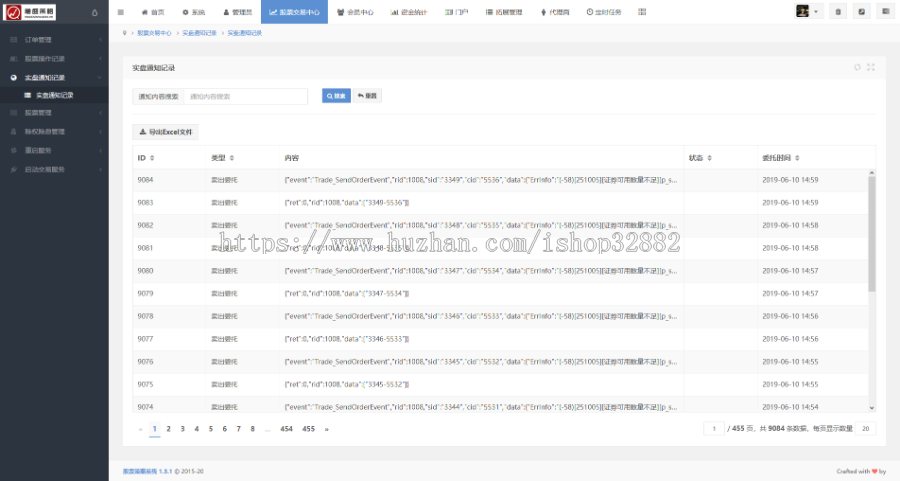Click the 内容 column header
This screenshot has width=900, height=481.
coord(292,158)
